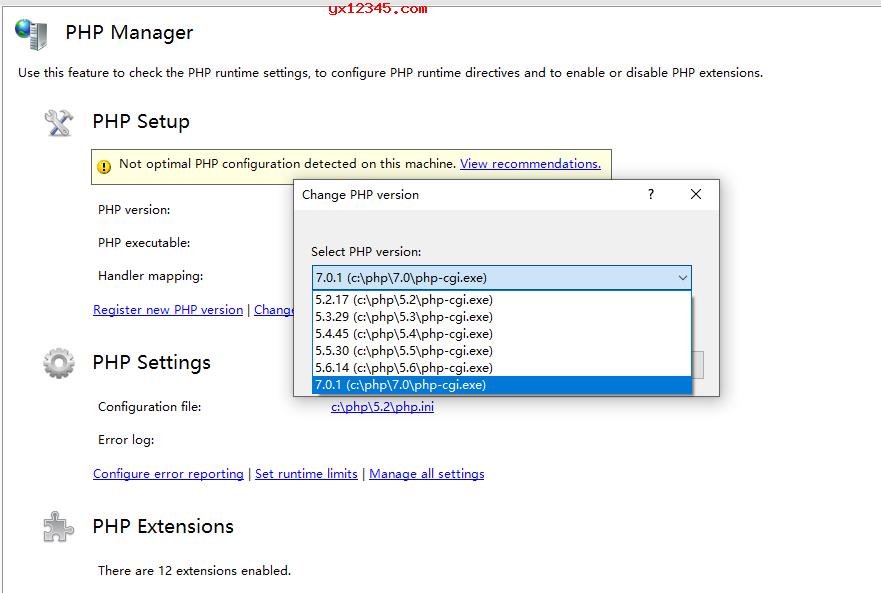Image resolution: width=881 pixels, height=593 pixels.
Task: Click the help question mark in the dialog
Action: point(650,194)
